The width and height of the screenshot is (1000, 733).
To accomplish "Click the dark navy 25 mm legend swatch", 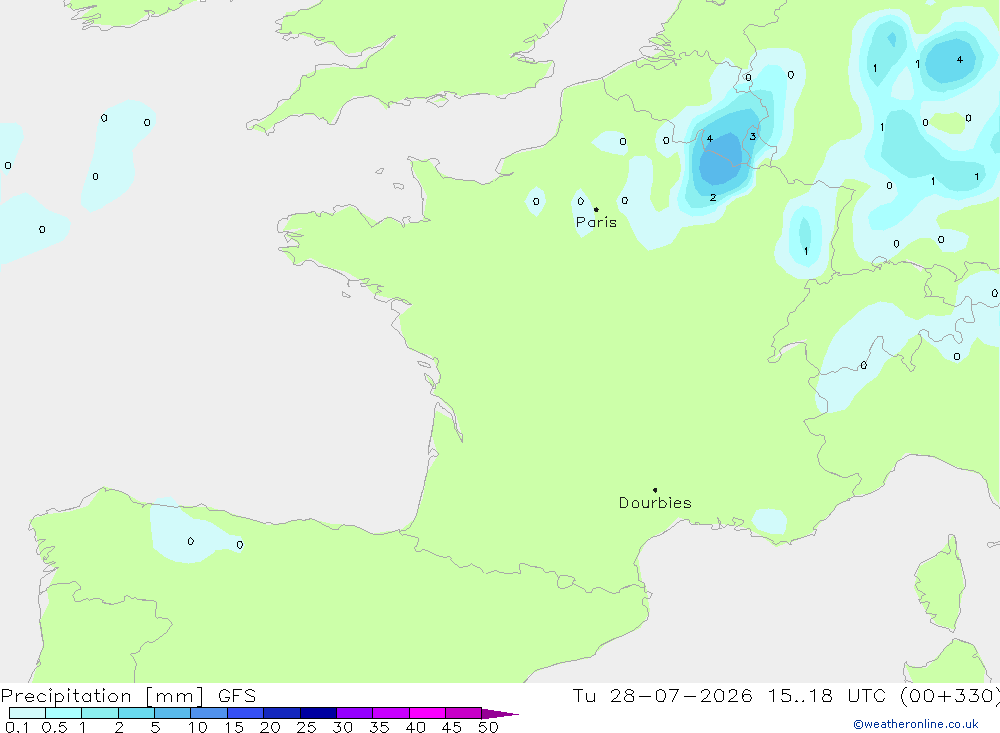I will coord(318,713).
